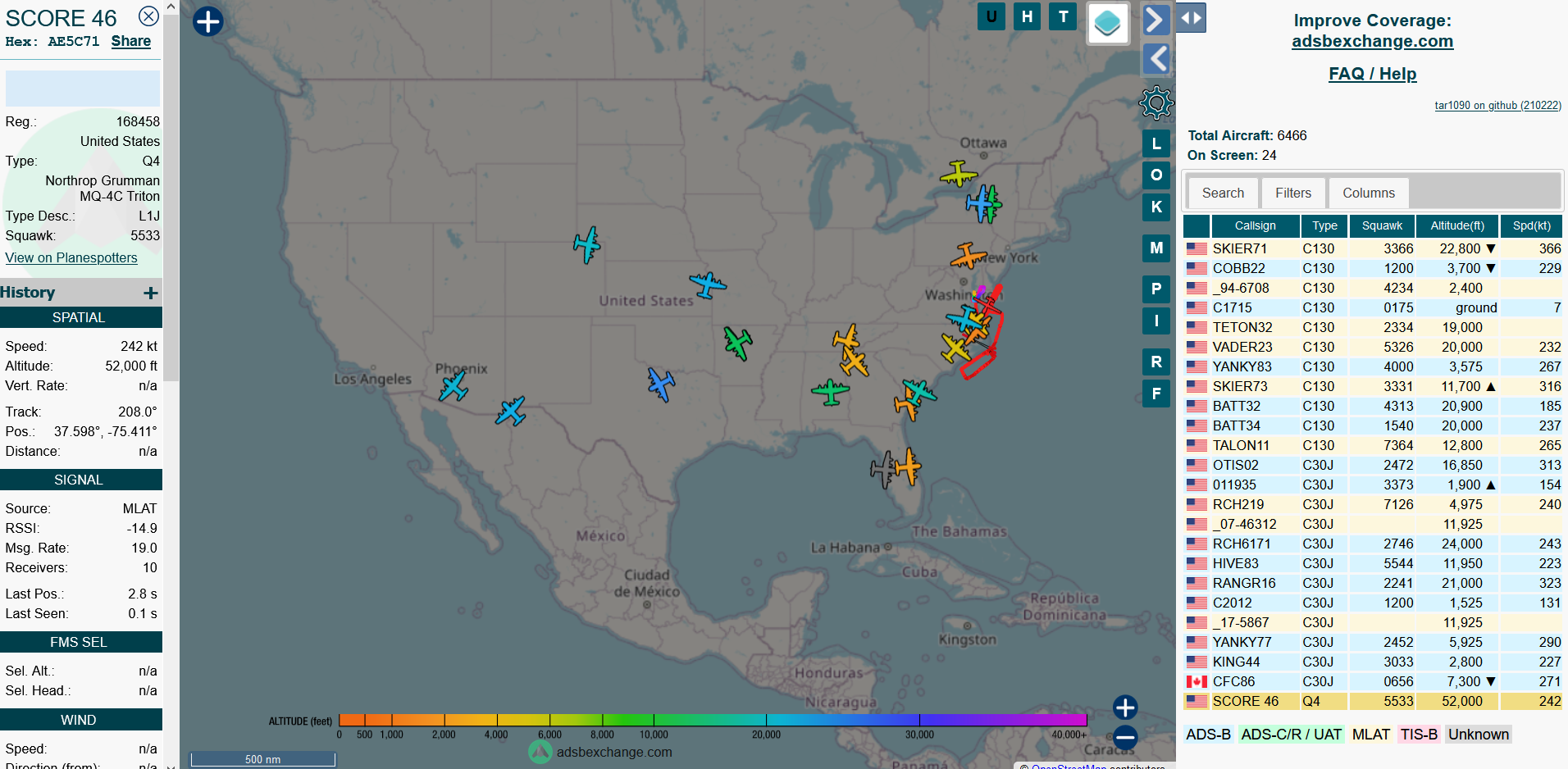Sort table by Callsign column

pos(1255,225)
